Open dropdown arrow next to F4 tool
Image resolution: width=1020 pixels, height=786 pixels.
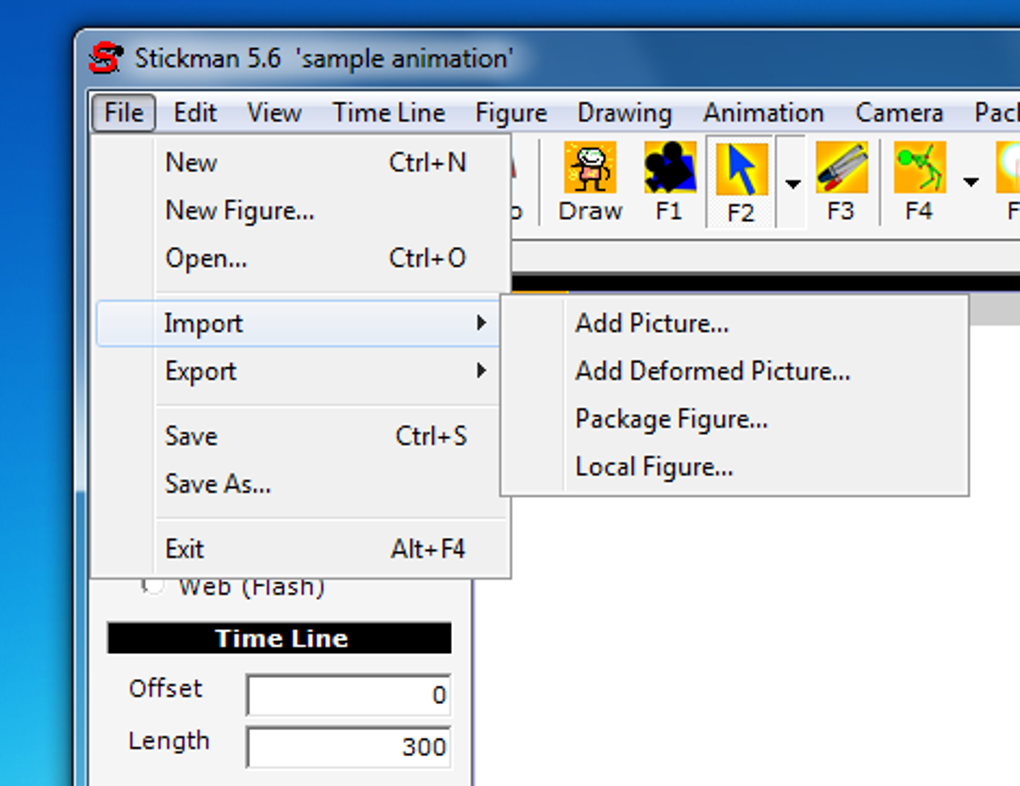(x=971, y=182)
